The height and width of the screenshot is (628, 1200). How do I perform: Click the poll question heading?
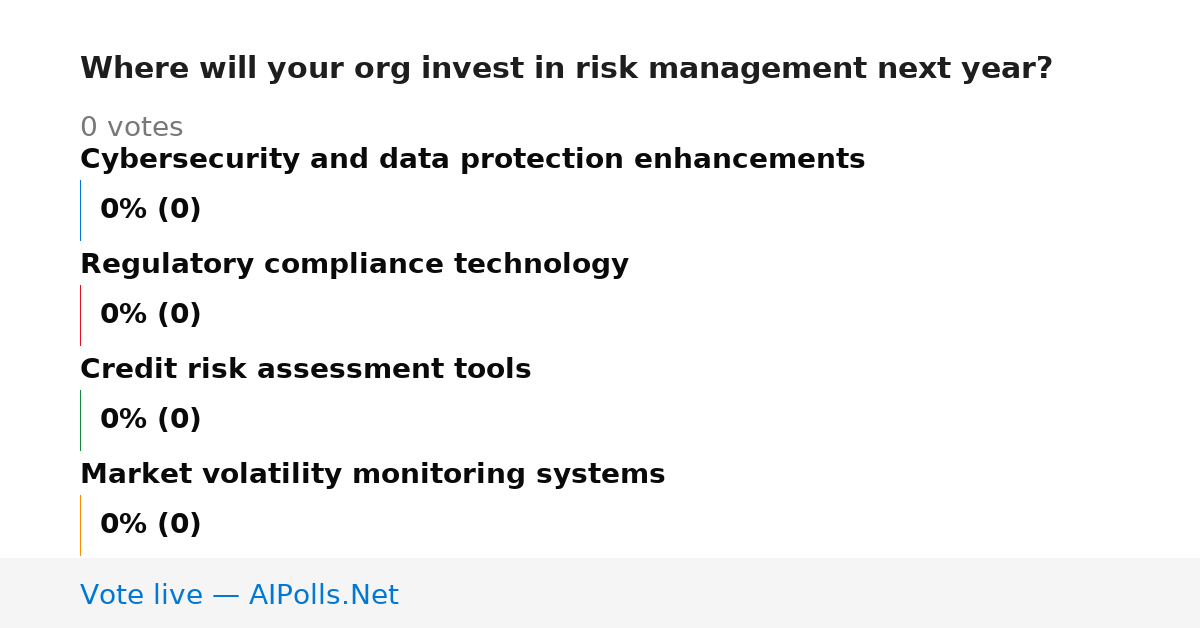pos(566,69)
